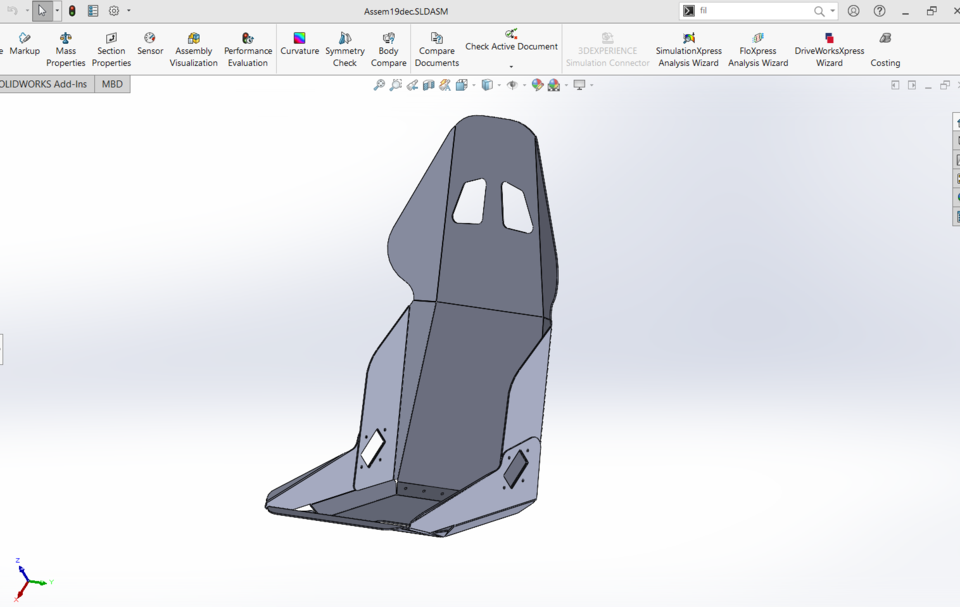Open the Section Properties tool
Viewport: 960px width, 607px height.
click(x=110, y=48)
